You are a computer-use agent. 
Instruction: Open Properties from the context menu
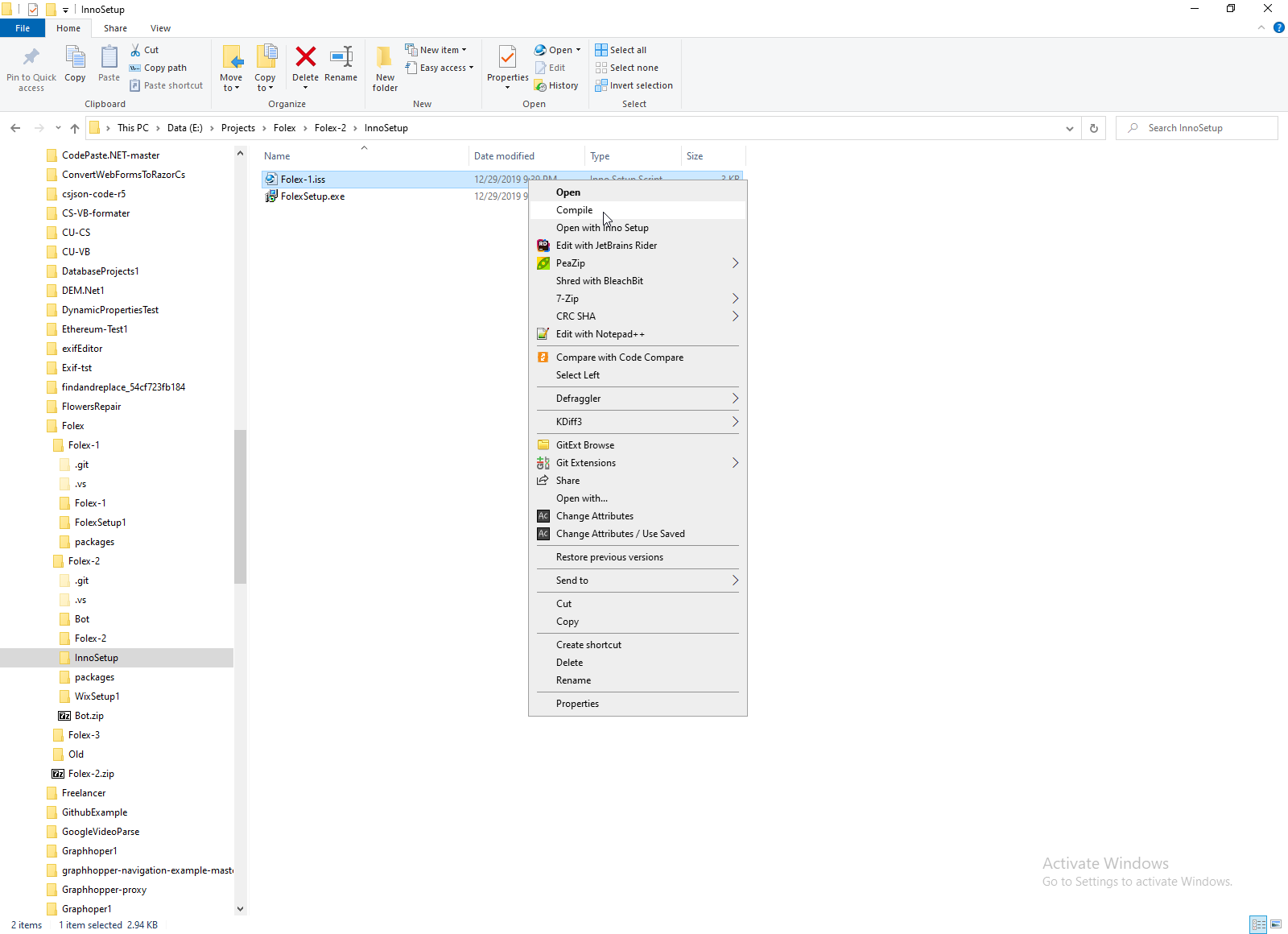(638, 704)
